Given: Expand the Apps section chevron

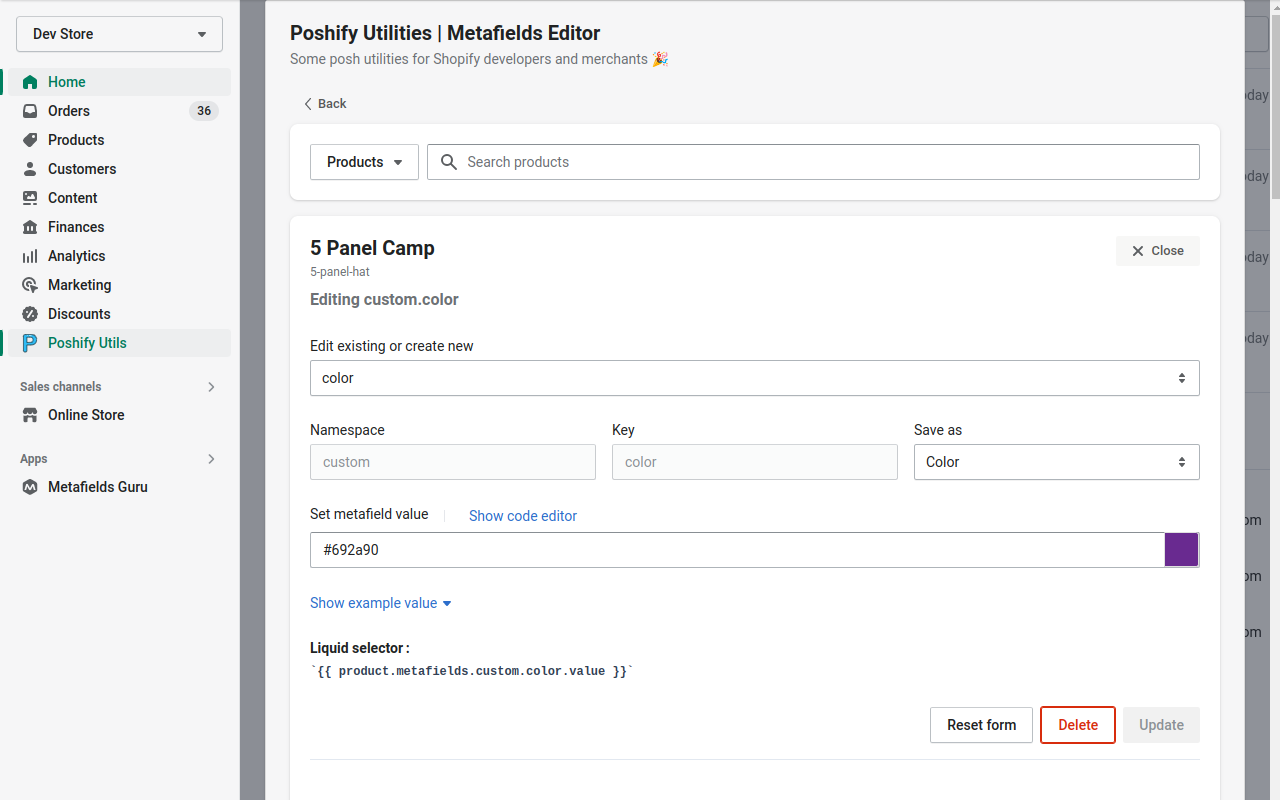Looking at the screenshot, I should point(211,459).
